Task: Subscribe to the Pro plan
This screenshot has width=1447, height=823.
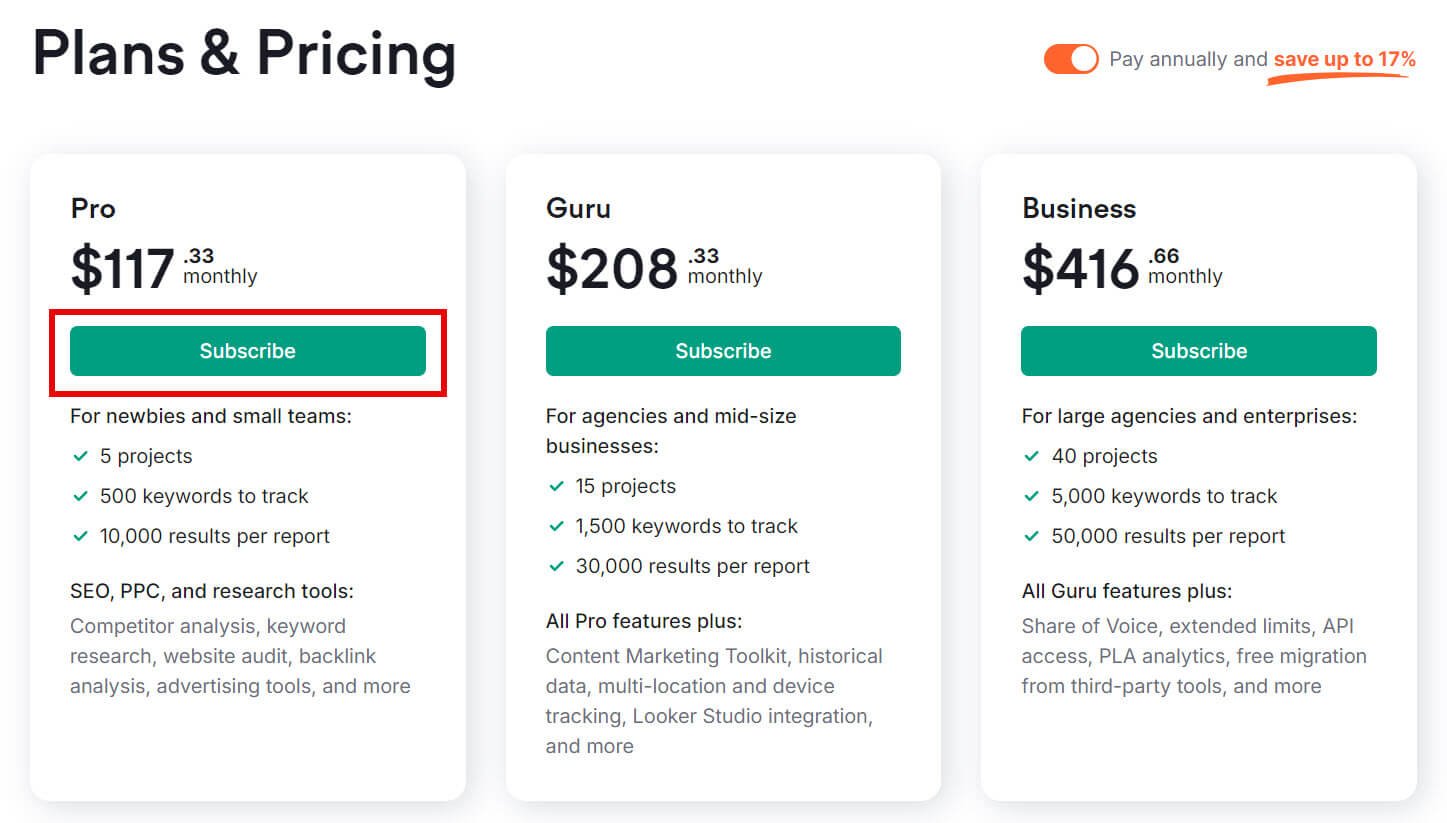Action: tap(247, 351)
